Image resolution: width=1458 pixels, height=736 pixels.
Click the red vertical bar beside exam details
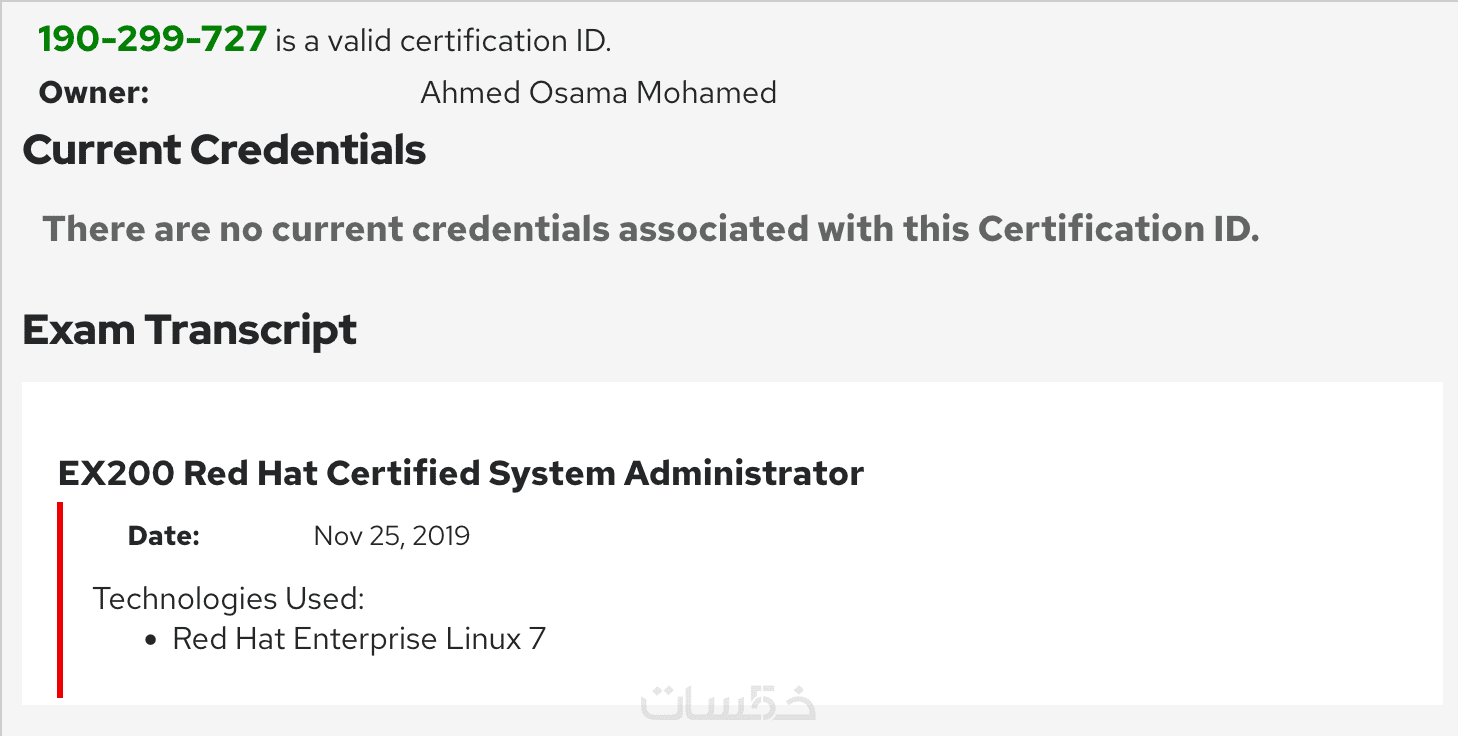coord(61,599)
